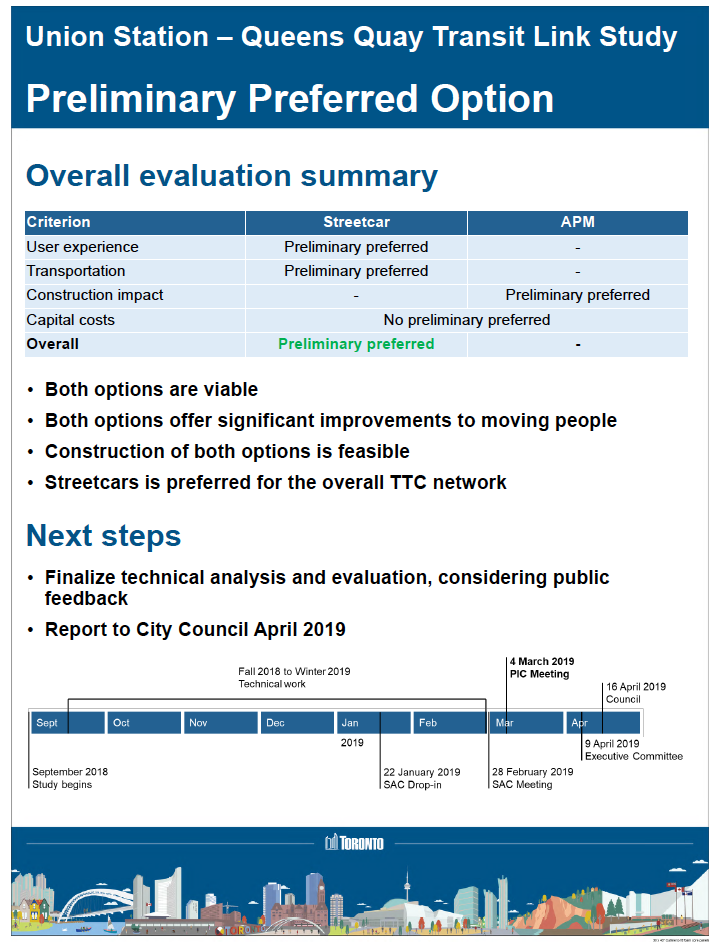Click Streetcar 'Preliminary preferred' for Transportation
This screenshot has height=948, width=714.
click(x=356, y=271)
